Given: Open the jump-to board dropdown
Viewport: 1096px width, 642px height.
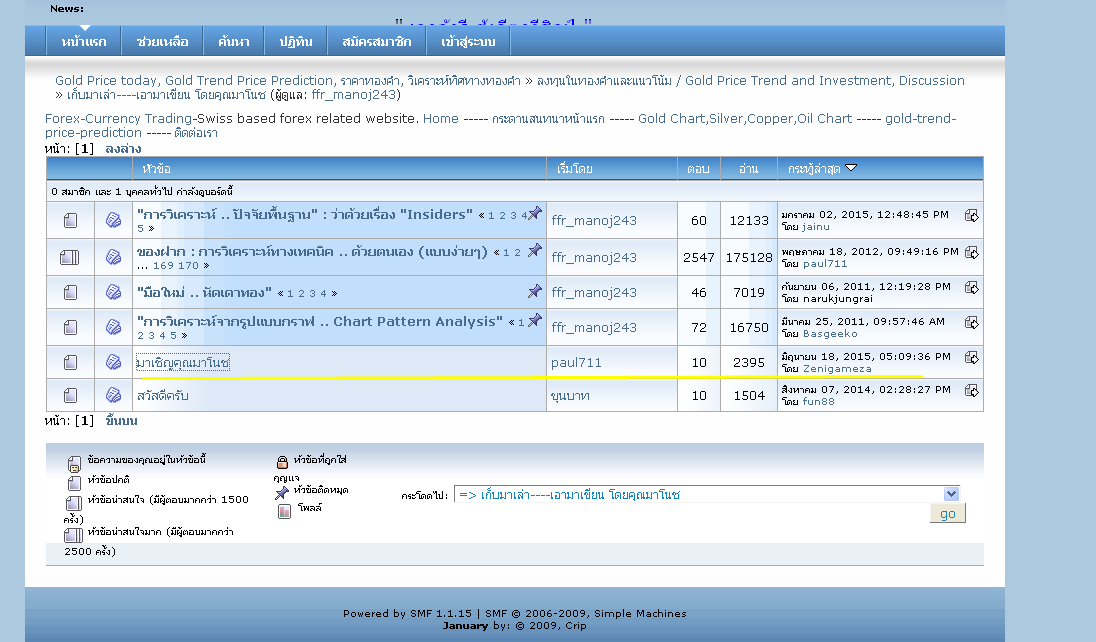Looking at the screenshot, I should (x=951, y=494).
